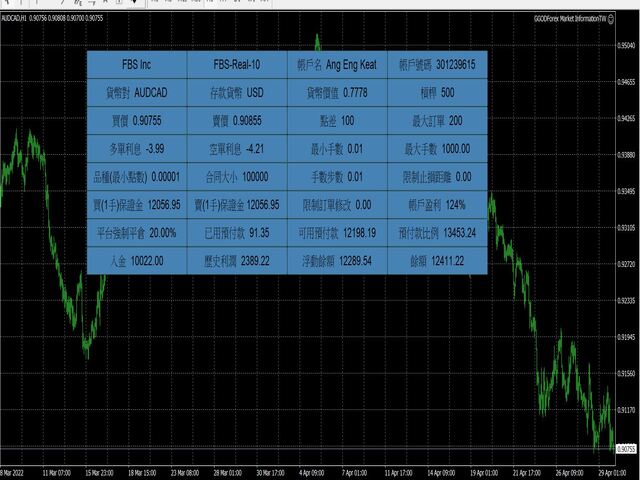This screenshot has width=640, height=480.
Task: Click the 0.95040 price axis label
Action: pyautogui.click(x=626, y=46)
